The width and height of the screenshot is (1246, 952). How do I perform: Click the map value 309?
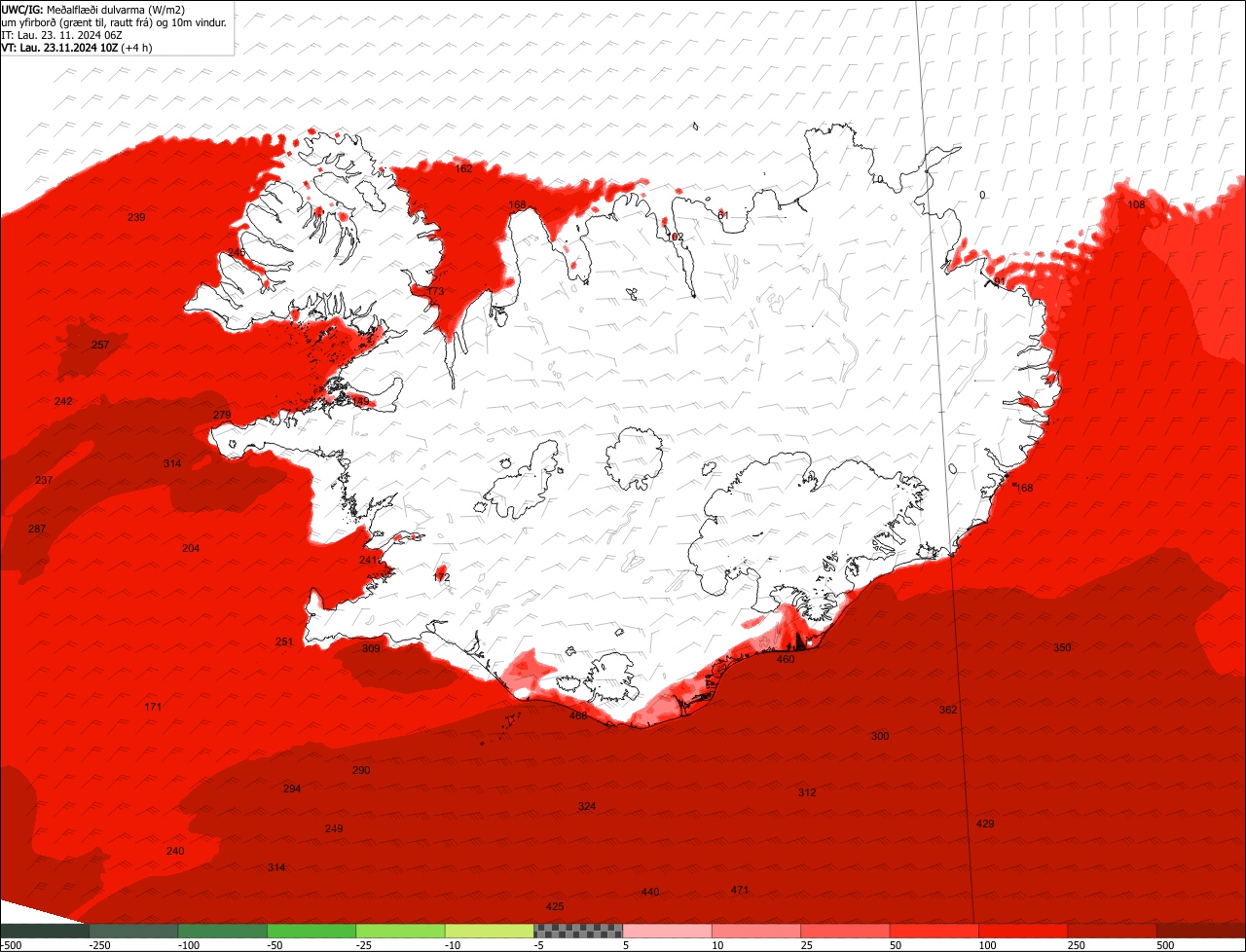click(x=371, y=648)
